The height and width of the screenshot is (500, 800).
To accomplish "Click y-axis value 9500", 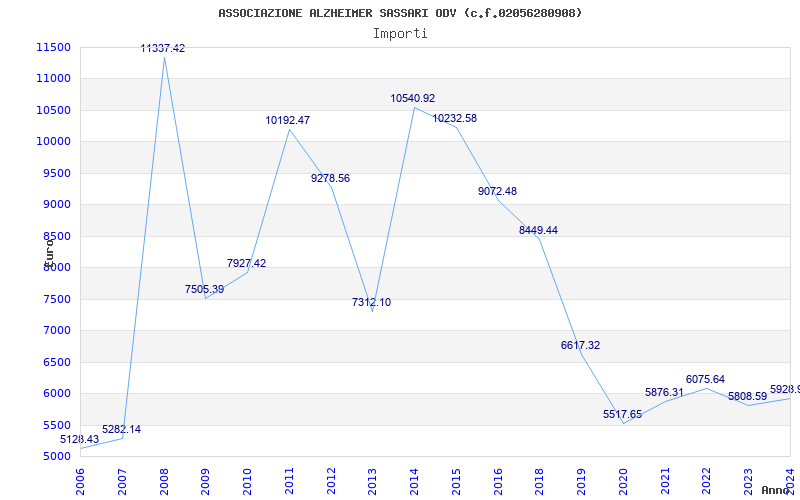I will pos(56,173).
